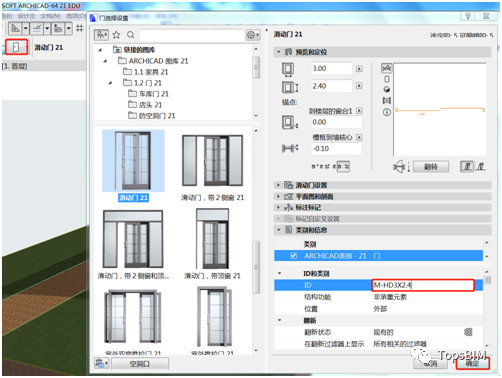Open the library settings gear dropdown
Screen dimensions: 502x378
point(253,35)
